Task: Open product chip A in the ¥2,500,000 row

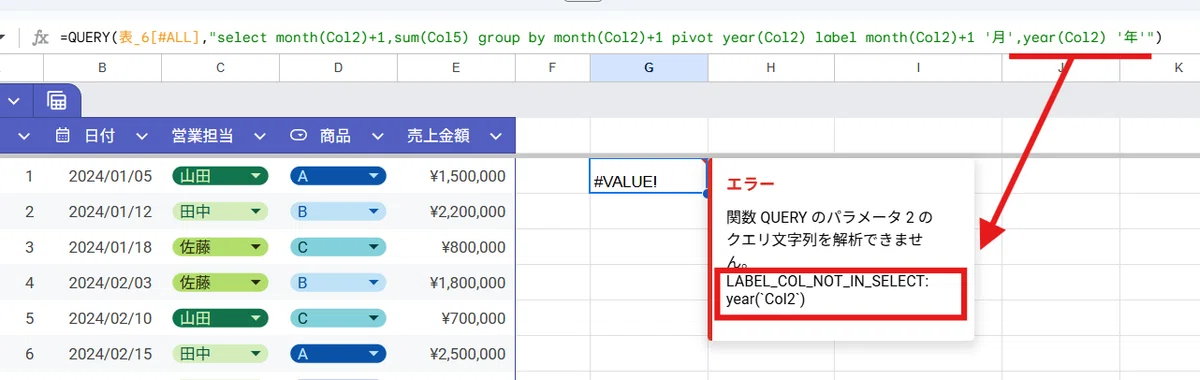Action: click(338, 354)
